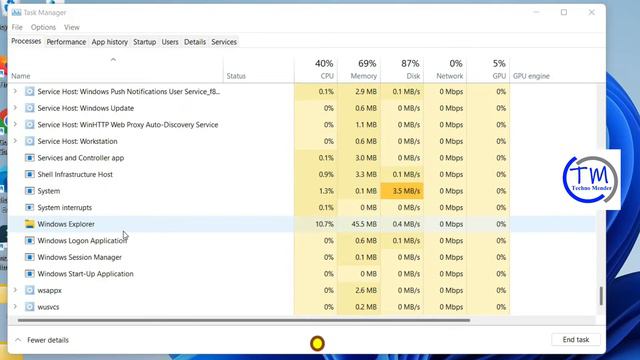
Task: Click the Fewer details link
Action: (x=48, y=340)
